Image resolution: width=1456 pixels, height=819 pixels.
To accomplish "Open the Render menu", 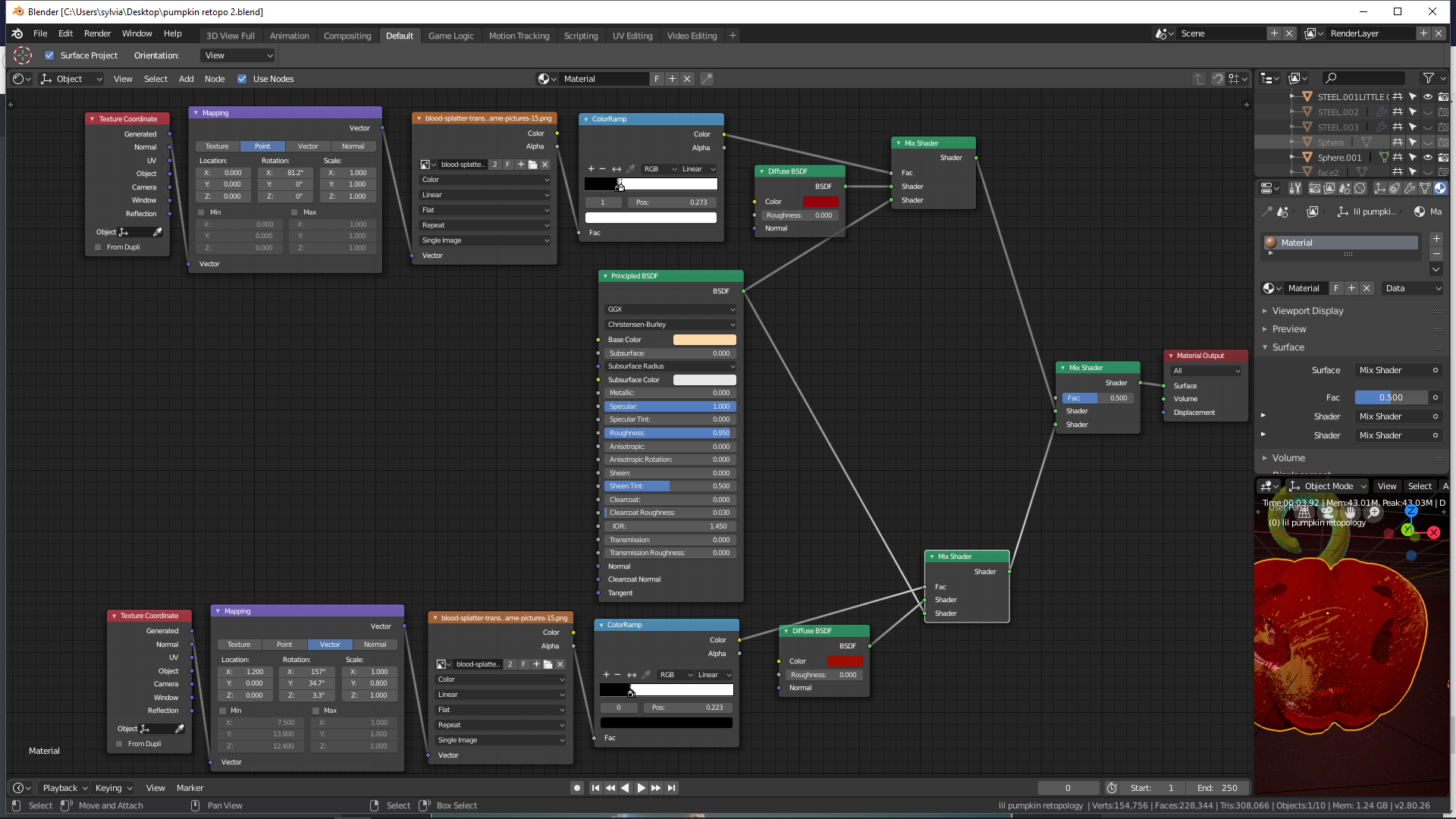I will [97, 33].
